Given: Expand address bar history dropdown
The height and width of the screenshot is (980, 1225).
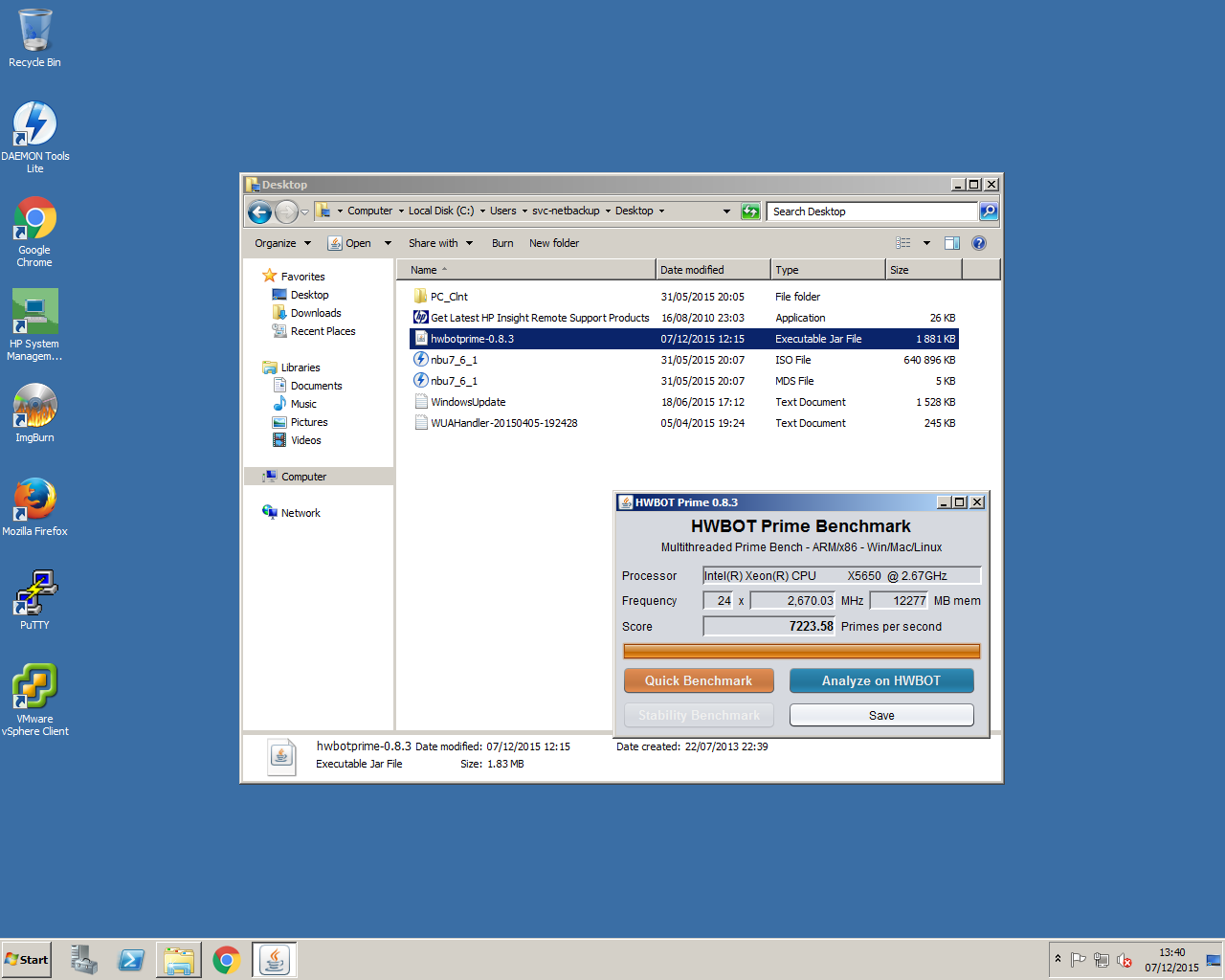Looking at the screenshot, I should coord(726,212).
